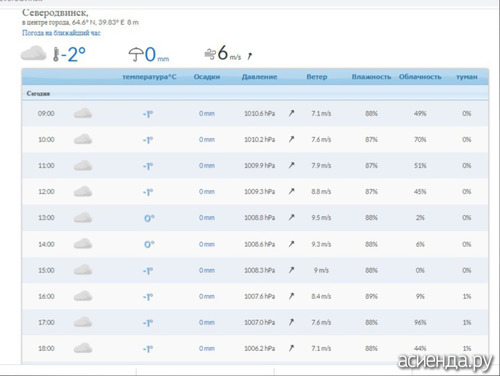Image resolution: width=500 pixels, height=376 pixels.
Task: Click the wind arrow in the 13:00 row
Action: [x=291, y=217]
